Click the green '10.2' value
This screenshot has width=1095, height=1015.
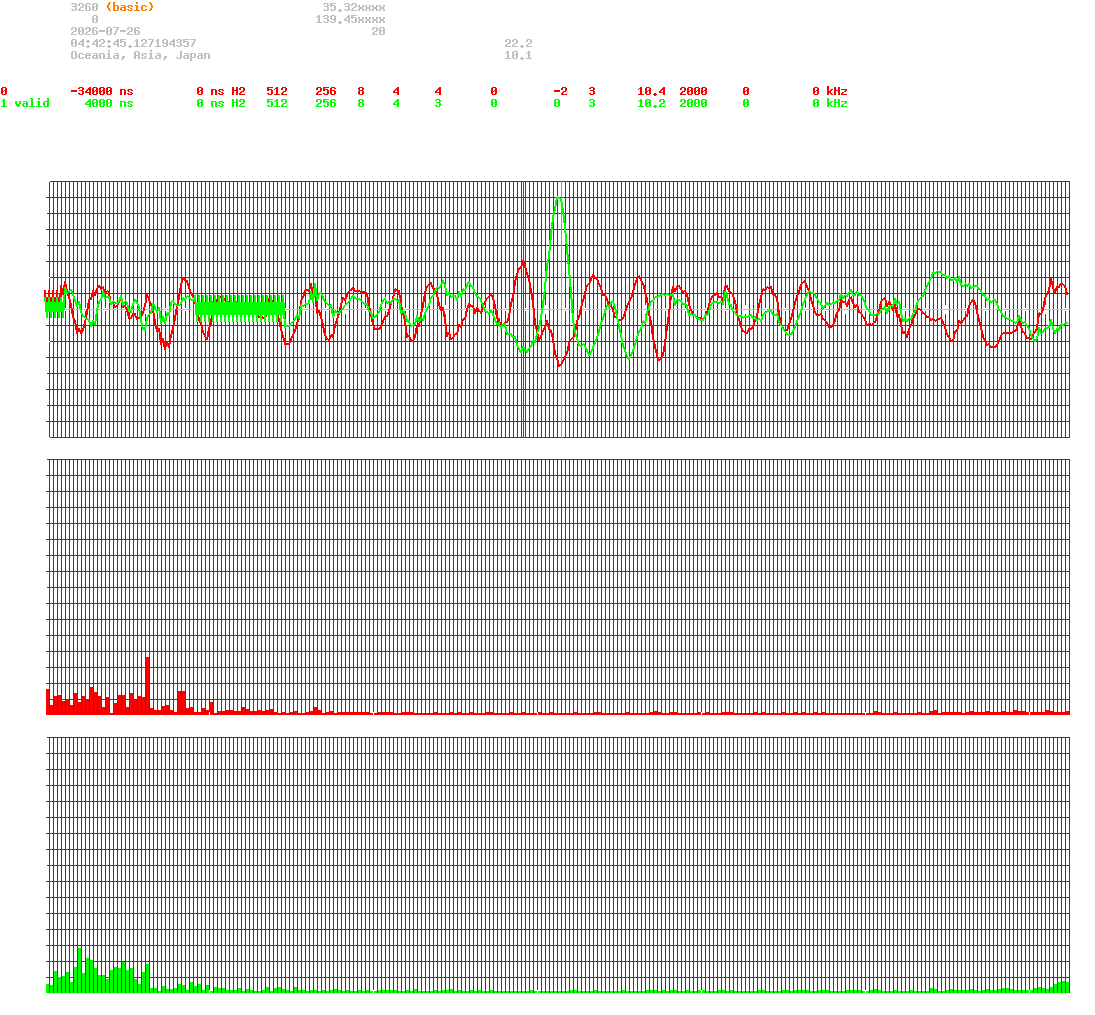coord(652,103)
